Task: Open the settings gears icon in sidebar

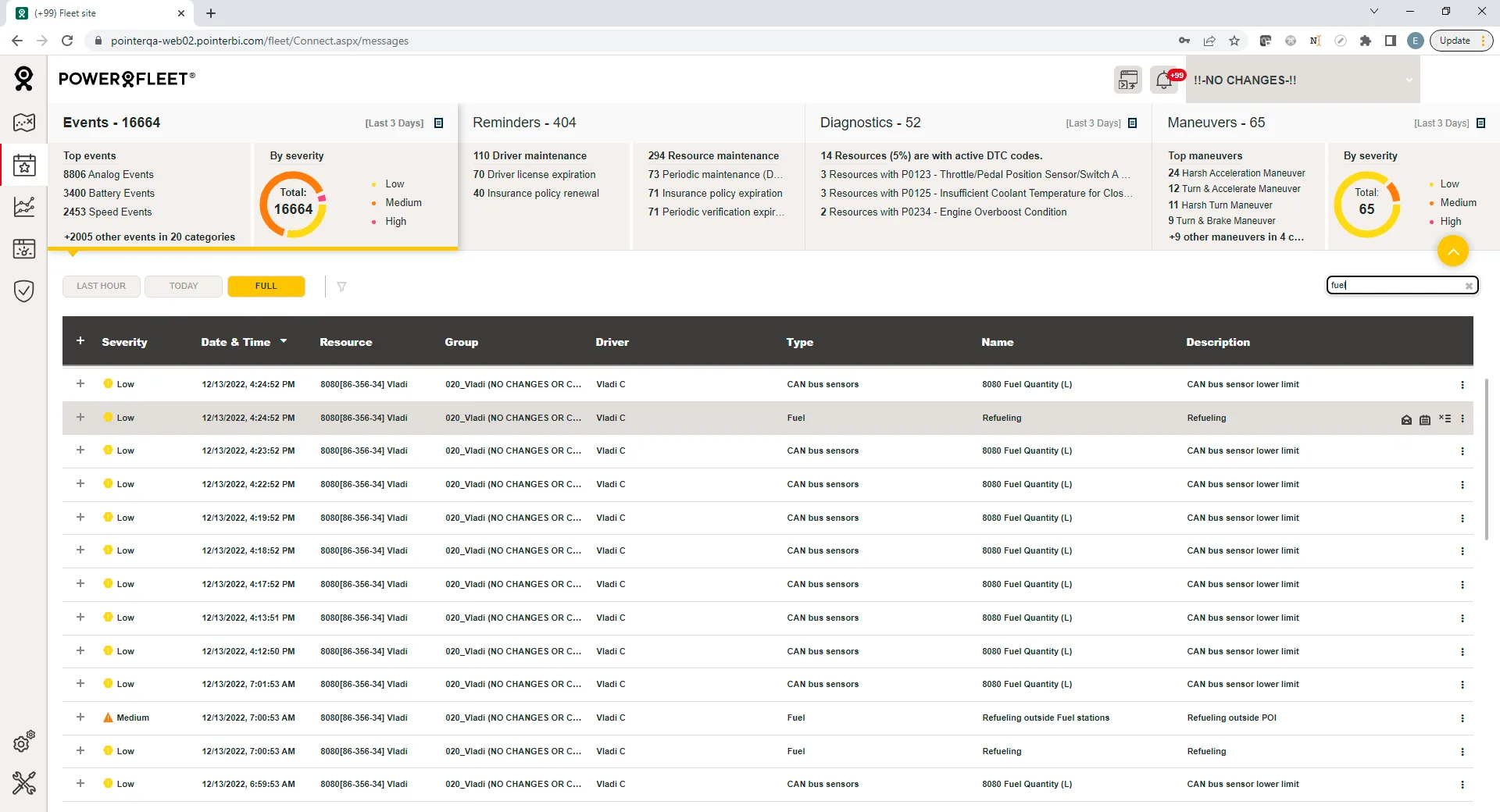Action: (x=24, y=742)
